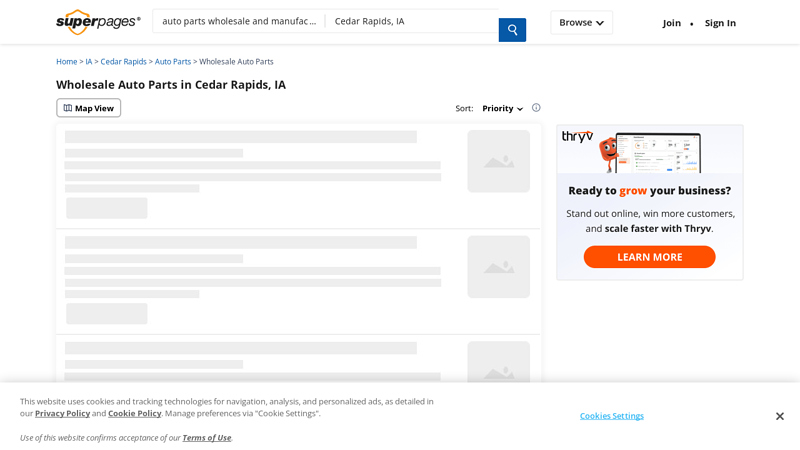The height and width of the screenshot is (450, 800).
Task: Click the Superpages logo
Action: 98,22
